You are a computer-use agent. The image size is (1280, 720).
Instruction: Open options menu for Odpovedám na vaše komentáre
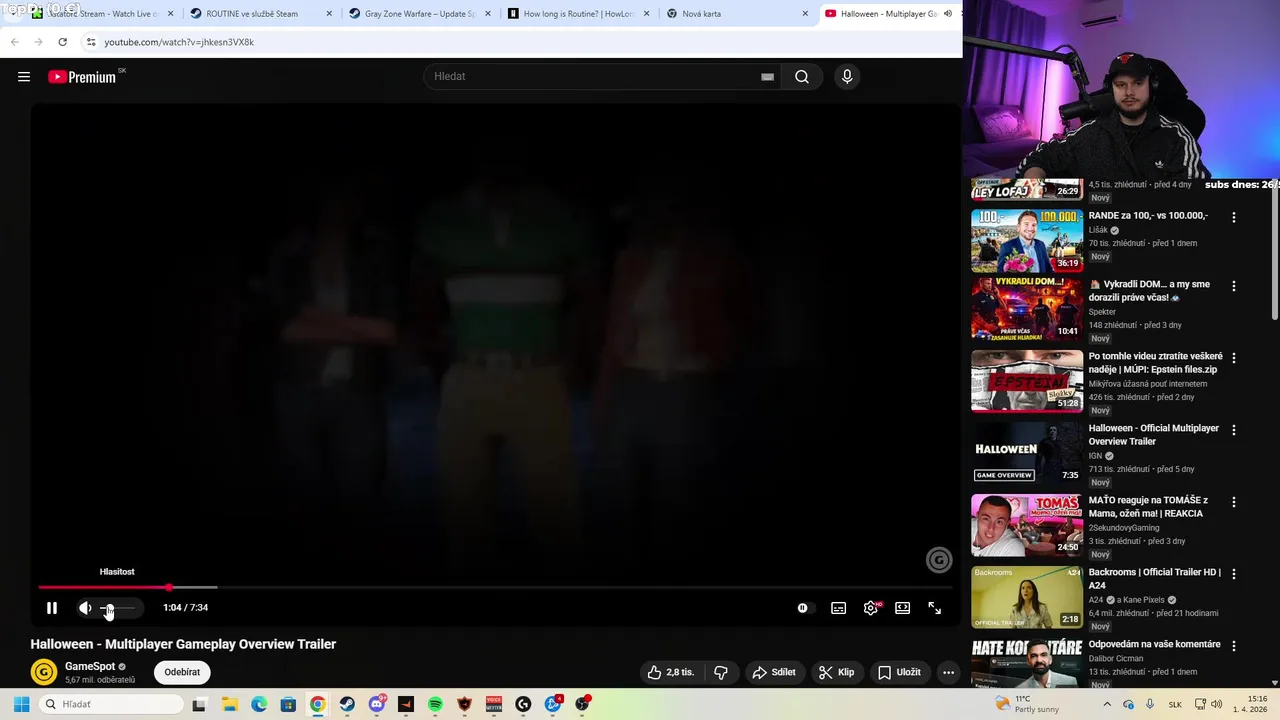(x=1234, y=645)
